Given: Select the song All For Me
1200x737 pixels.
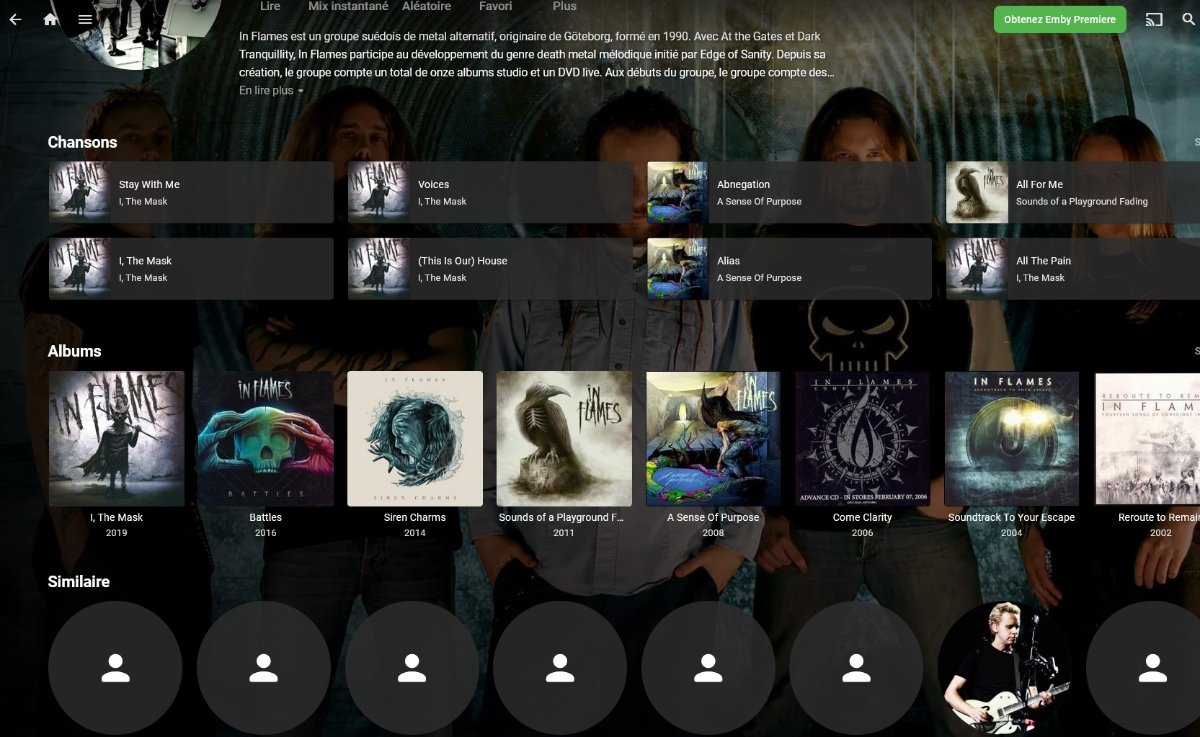Looking at the screenshot, I should pyautogui.click(x=1073, y=192).
